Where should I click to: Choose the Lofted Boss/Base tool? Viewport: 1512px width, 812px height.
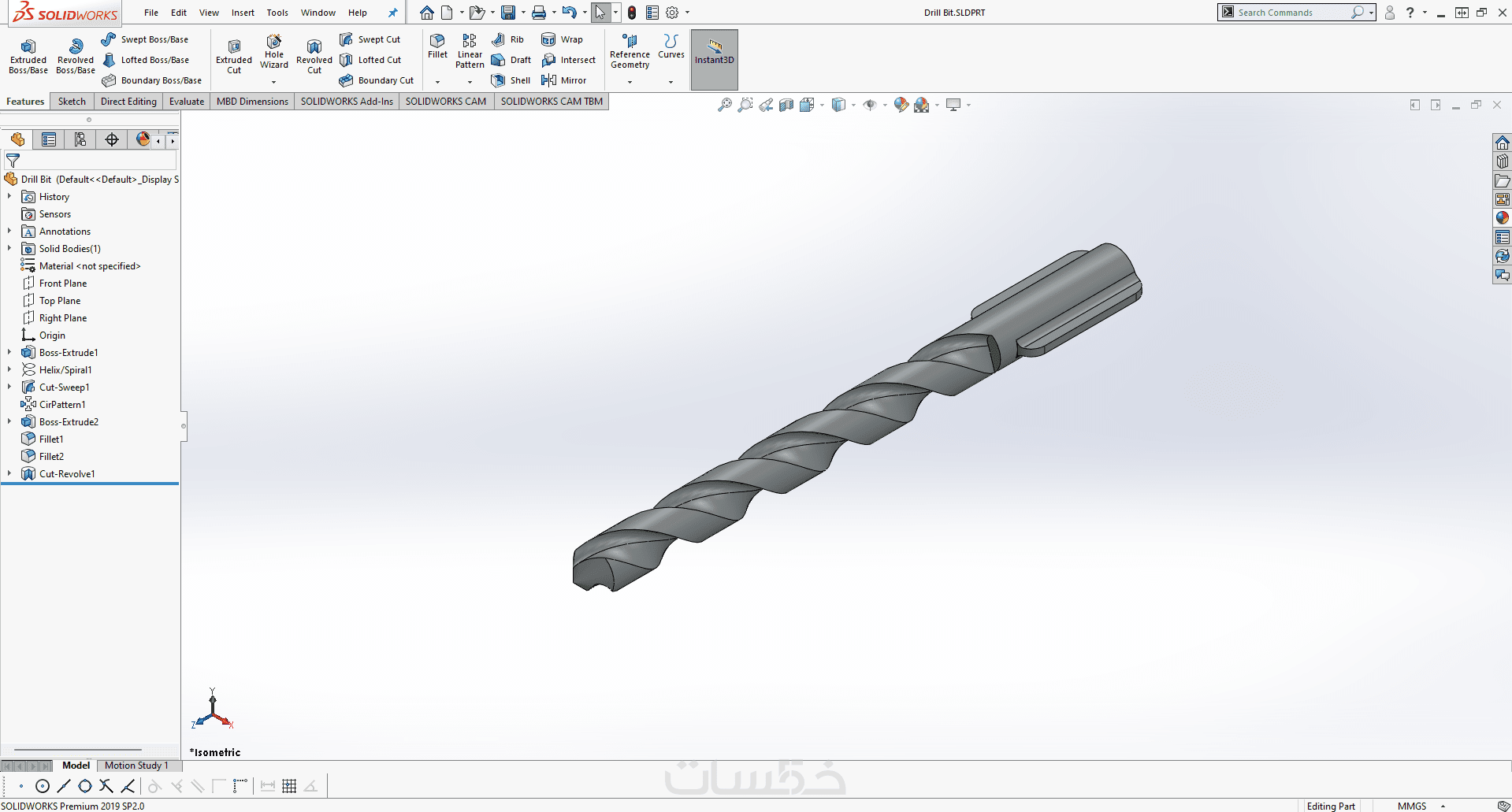[x=145, y=60]
